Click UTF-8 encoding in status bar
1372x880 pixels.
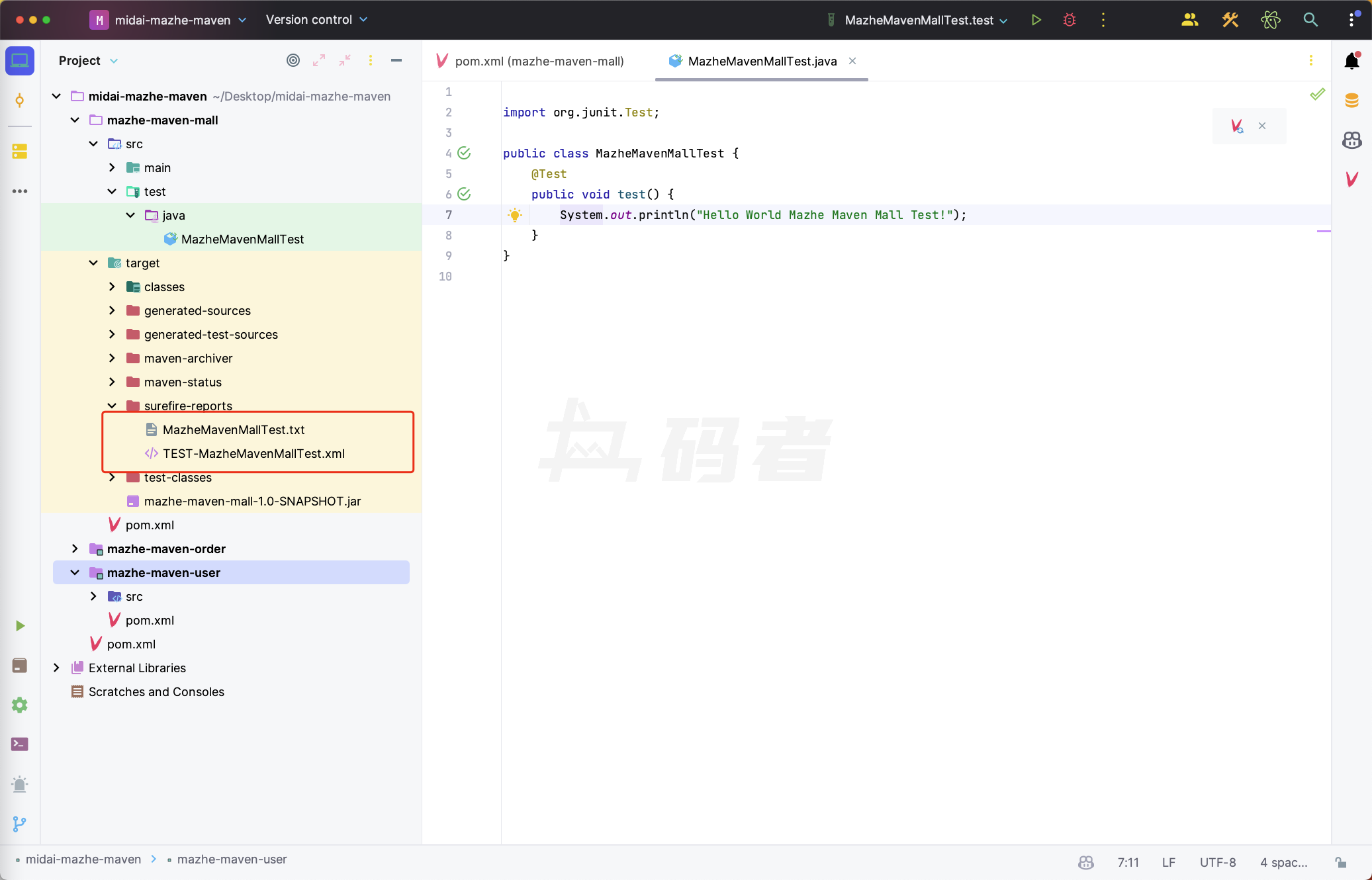pos(1217,862)
